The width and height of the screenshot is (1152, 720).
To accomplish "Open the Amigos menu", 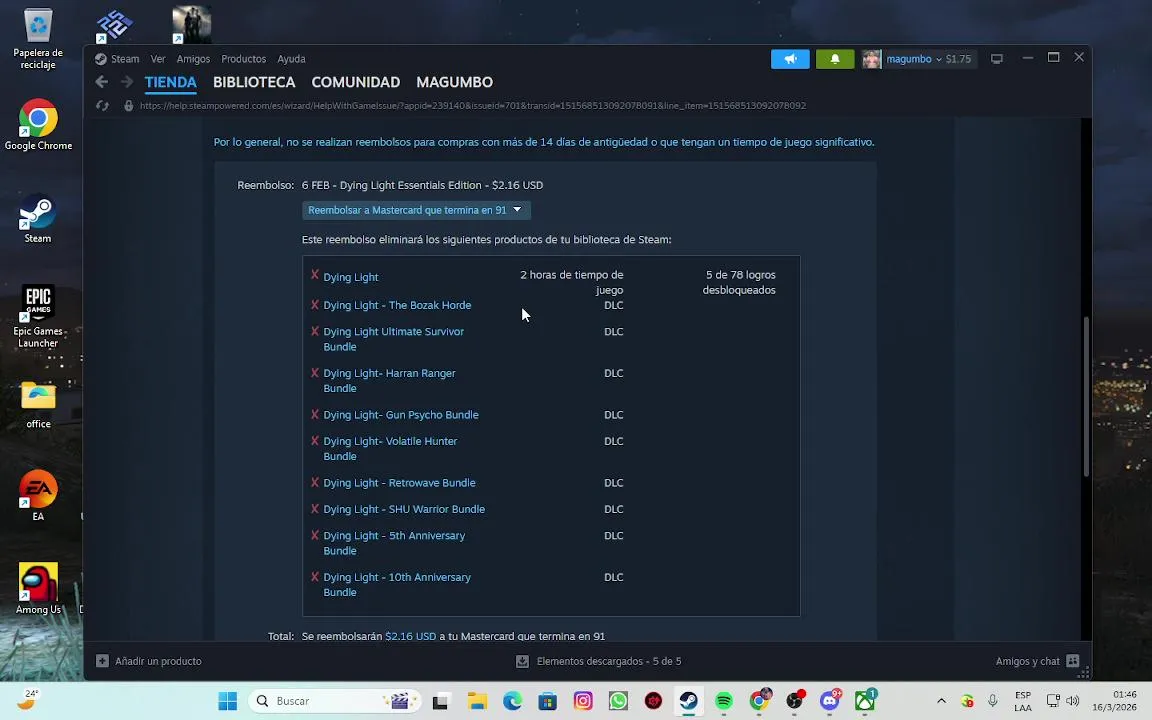I will (193, 59).
